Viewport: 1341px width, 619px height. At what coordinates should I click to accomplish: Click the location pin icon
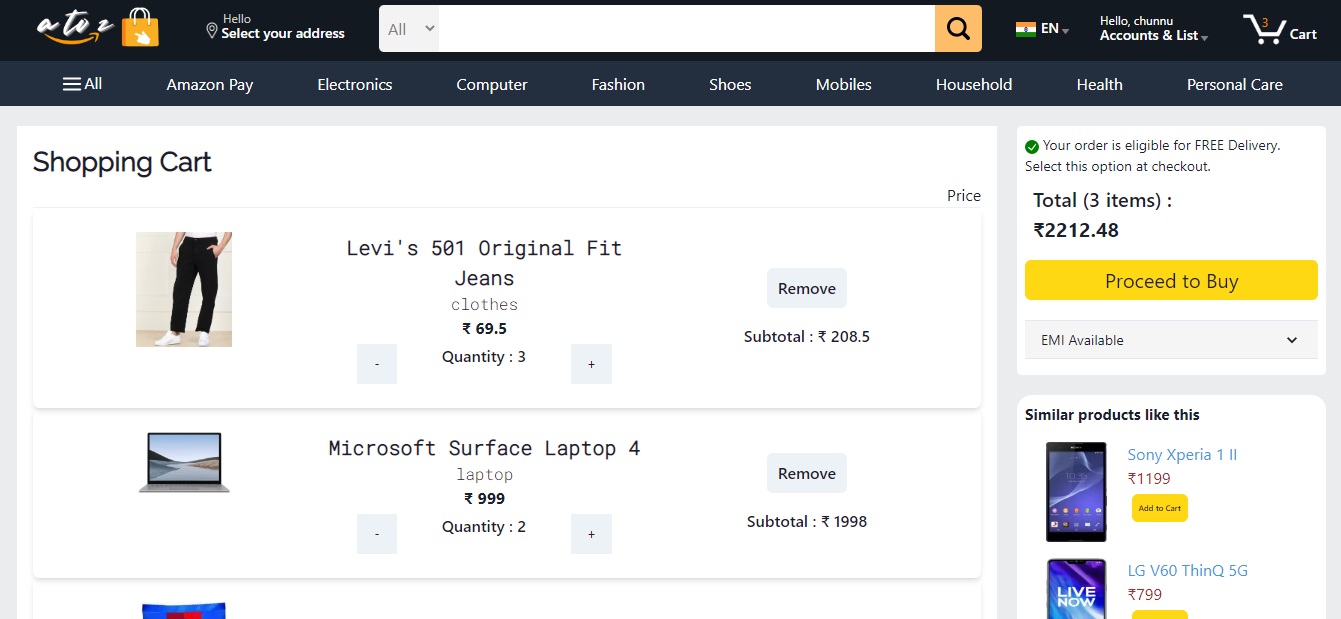[211, 31]
